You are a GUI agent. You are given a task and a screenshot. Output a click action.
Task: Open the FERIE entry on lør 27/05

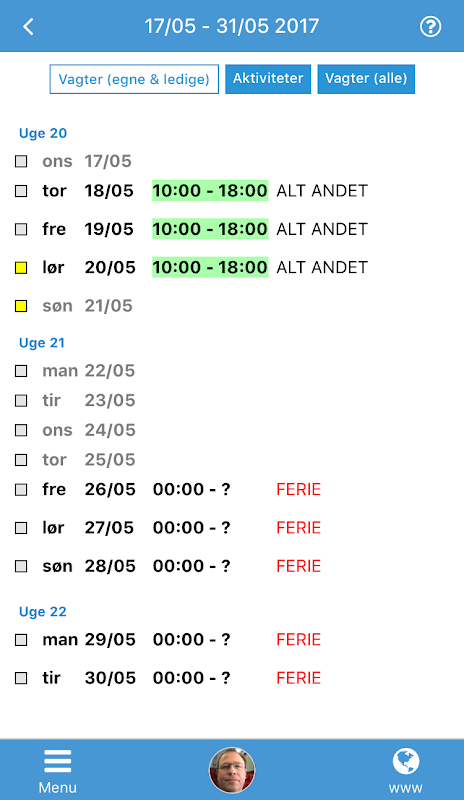coord(299,528)
